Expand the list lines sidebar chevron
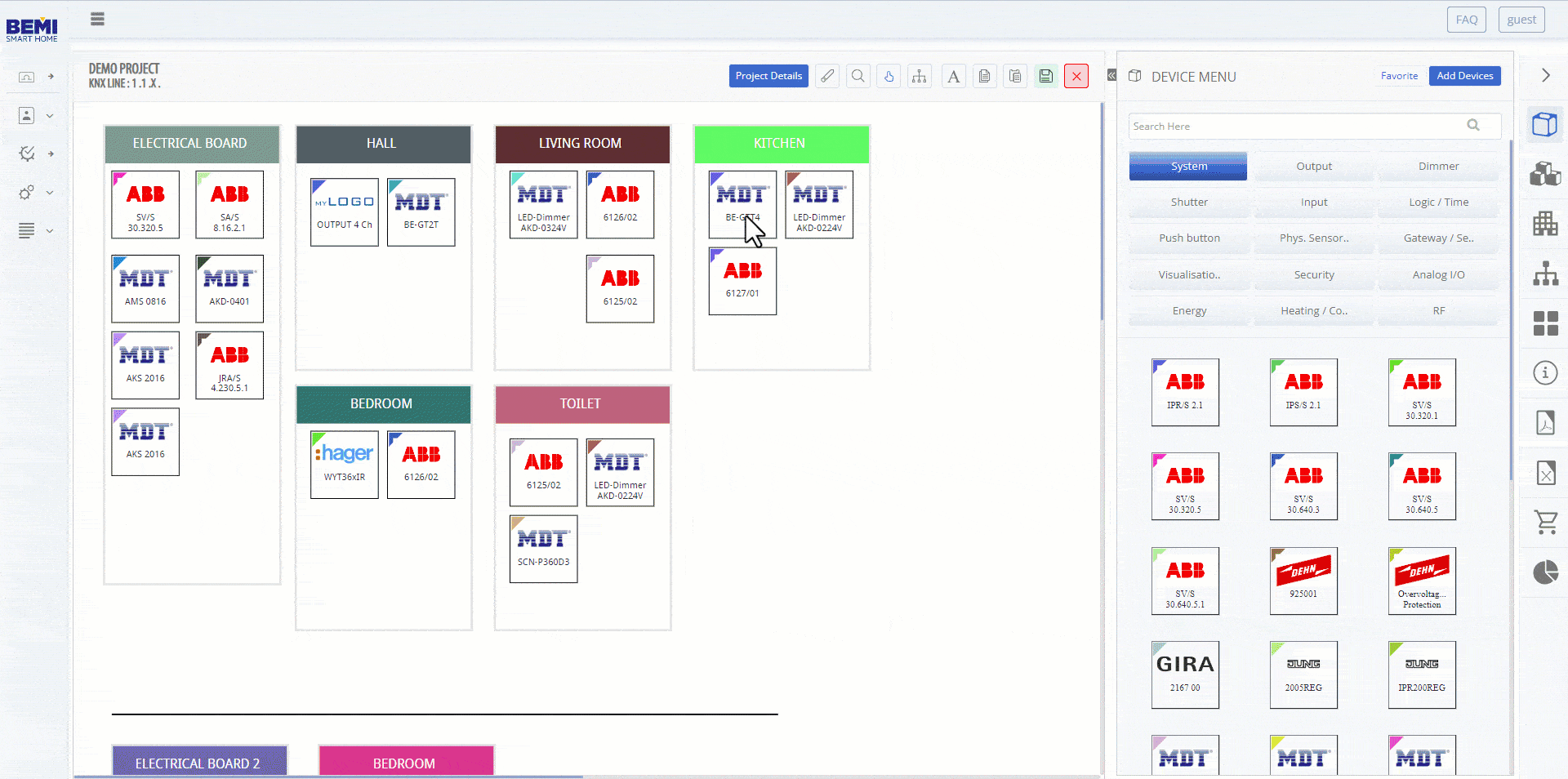The image size is (1568, 779). tap(50, 231)
